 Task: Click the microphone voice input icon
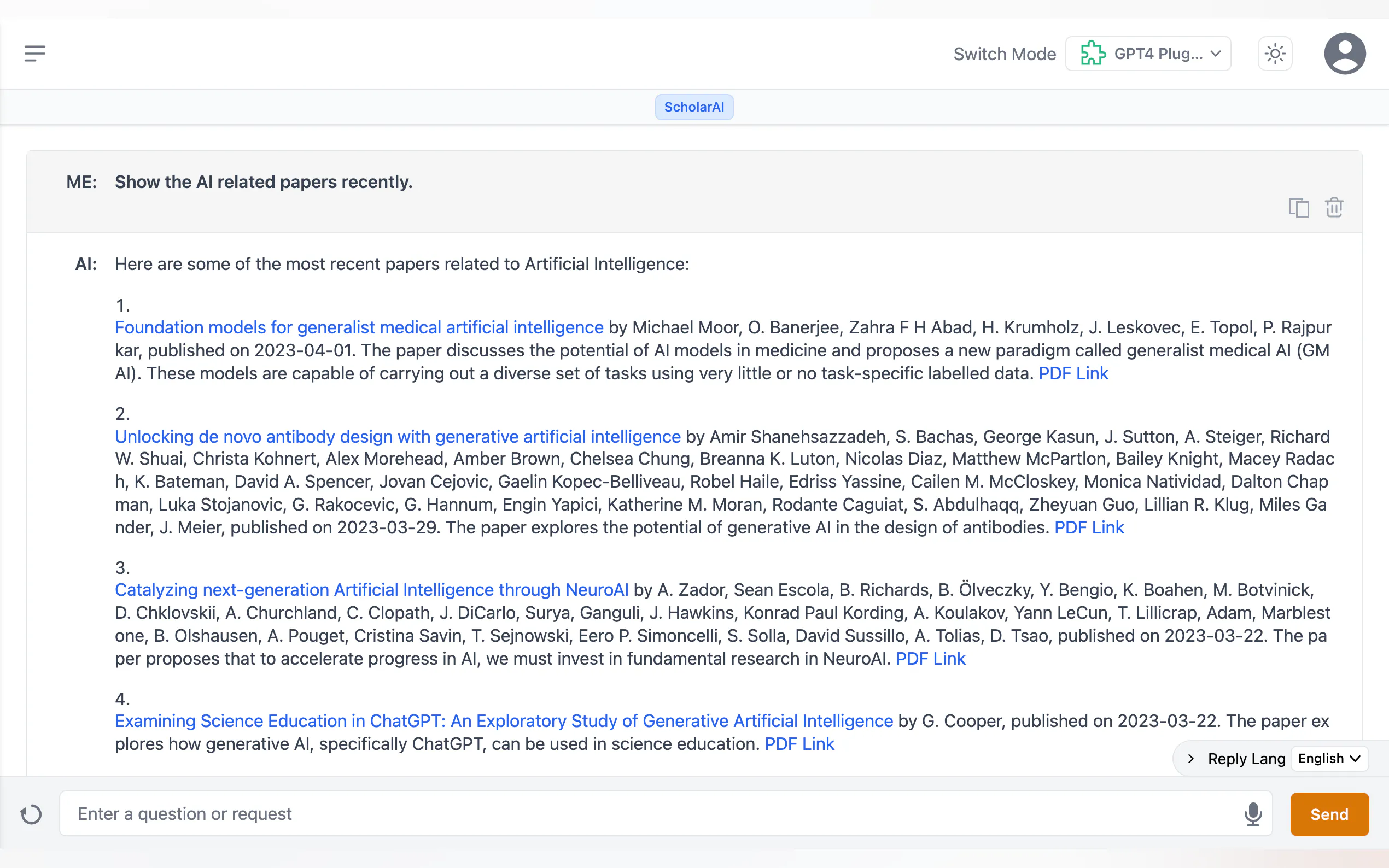(1253, 813)
